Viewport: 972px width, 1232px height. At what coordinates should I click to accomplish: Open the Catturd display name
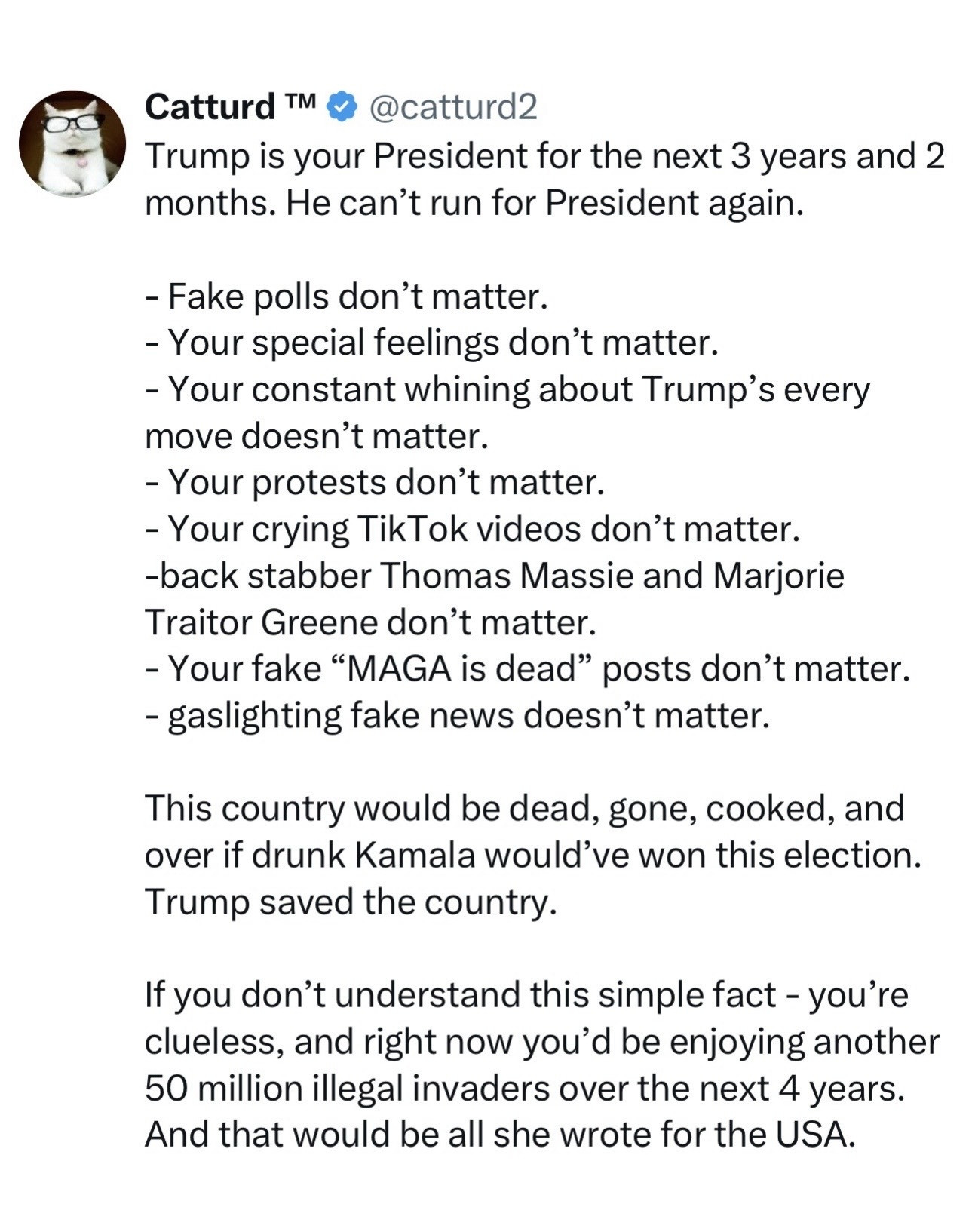210,107
